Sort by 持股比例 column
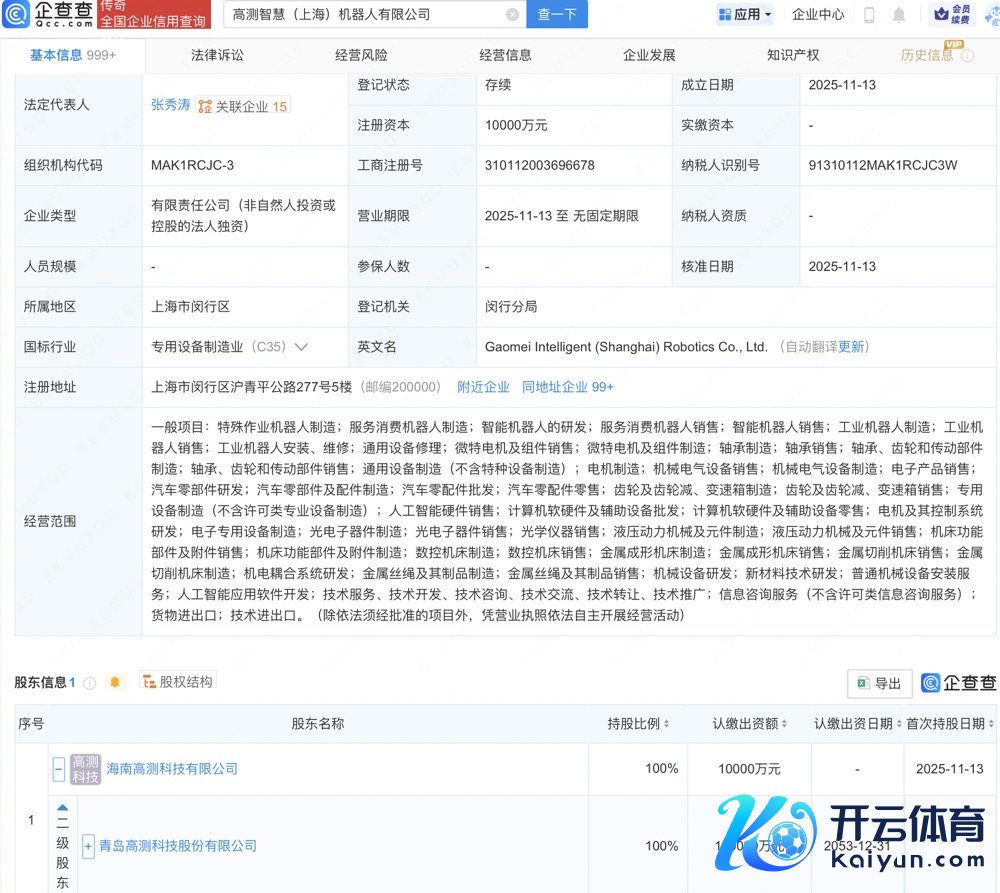This screenshot has height=893, width=1000. click(638, 723)
